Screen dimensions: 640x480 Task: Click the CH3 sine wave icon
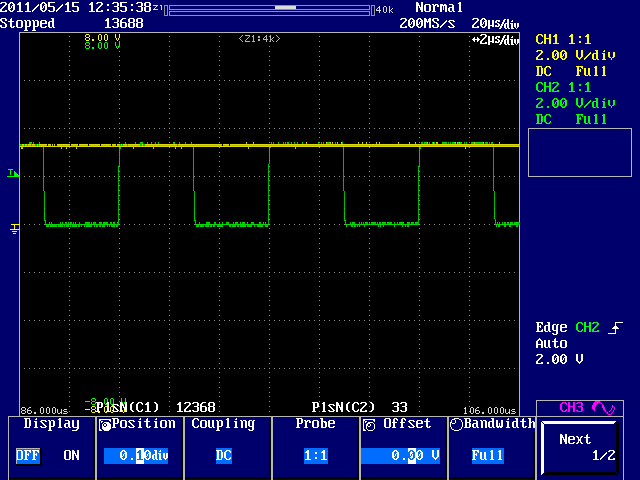[602, 408]
